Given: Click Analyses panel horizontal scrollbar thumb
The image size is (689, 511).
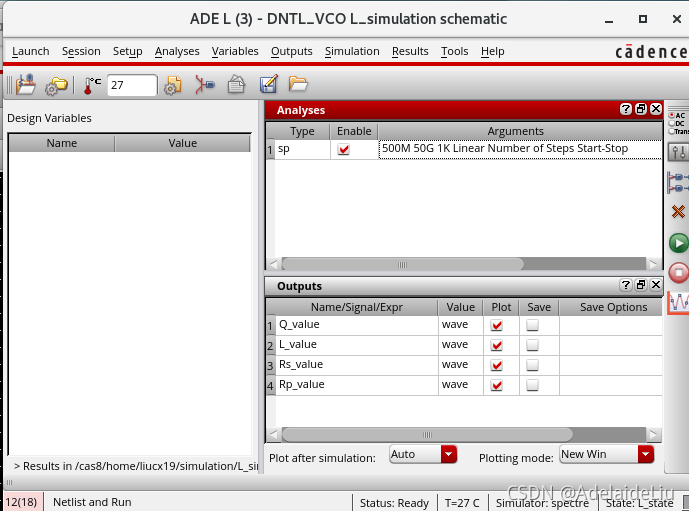Looking at the screenshot, I should point(403,265).
